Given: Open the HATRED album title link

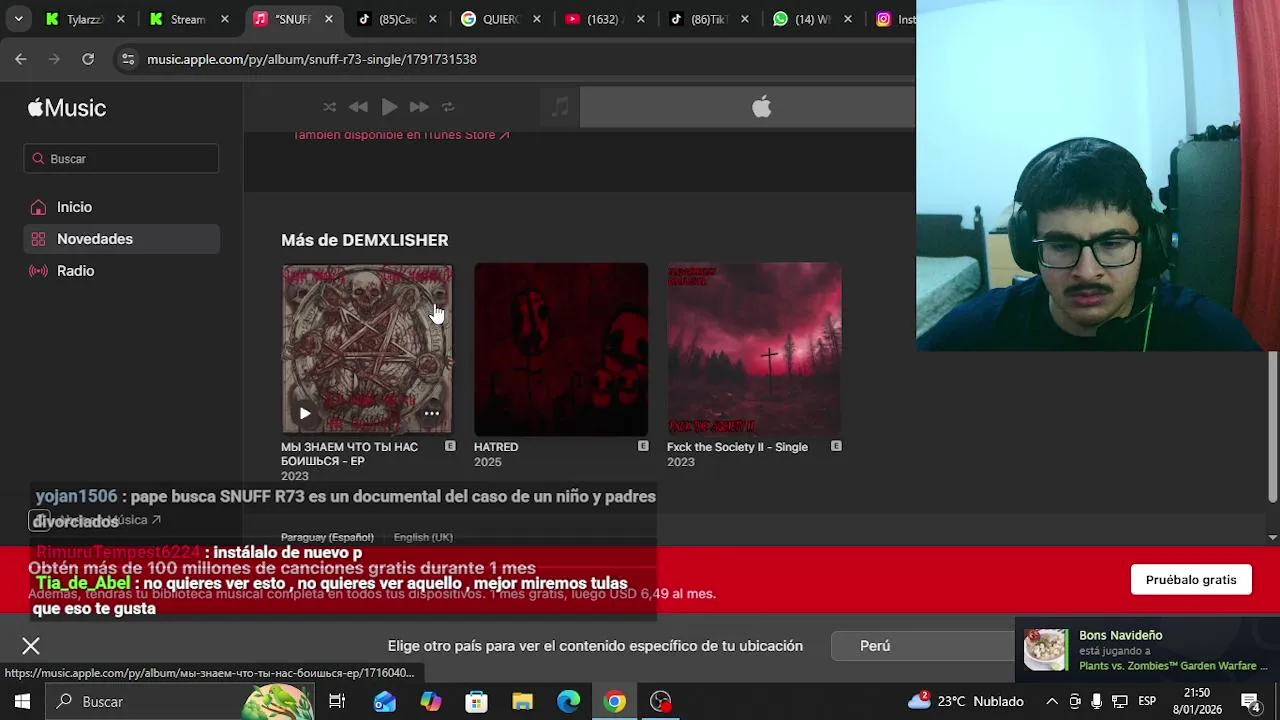Looking at the screenshot, I should 496,447.
